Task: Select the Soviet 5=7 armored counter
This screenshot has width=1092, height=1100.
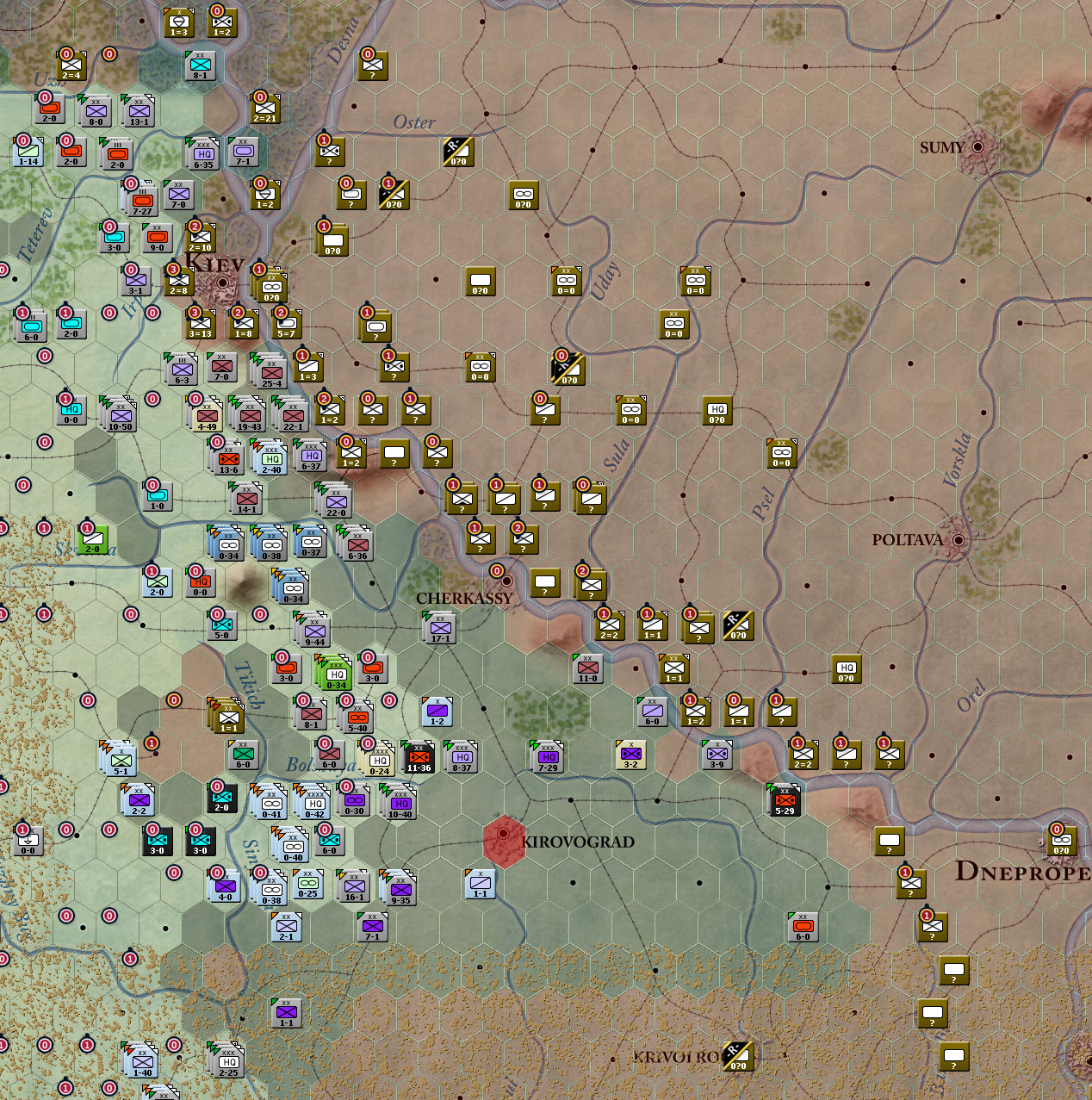Action: [287, 325]
